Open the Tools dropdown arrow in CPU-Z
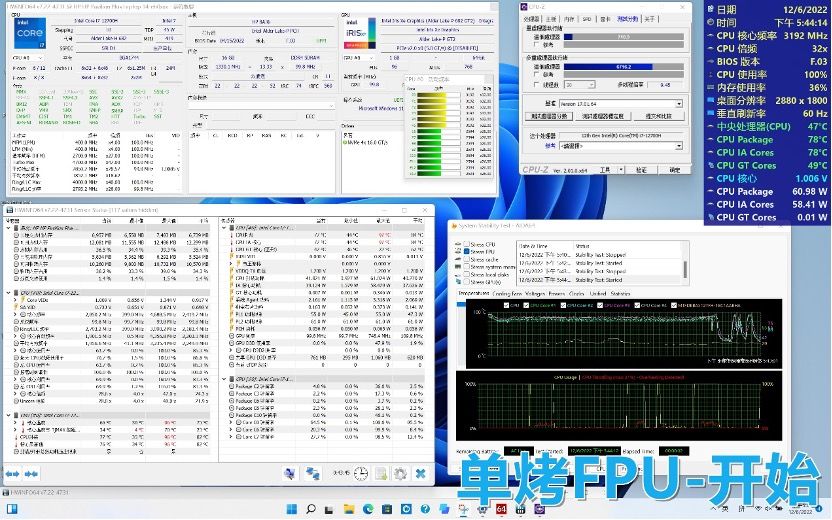This screenshot has height=520, width=832. click(x=621, y=170)
